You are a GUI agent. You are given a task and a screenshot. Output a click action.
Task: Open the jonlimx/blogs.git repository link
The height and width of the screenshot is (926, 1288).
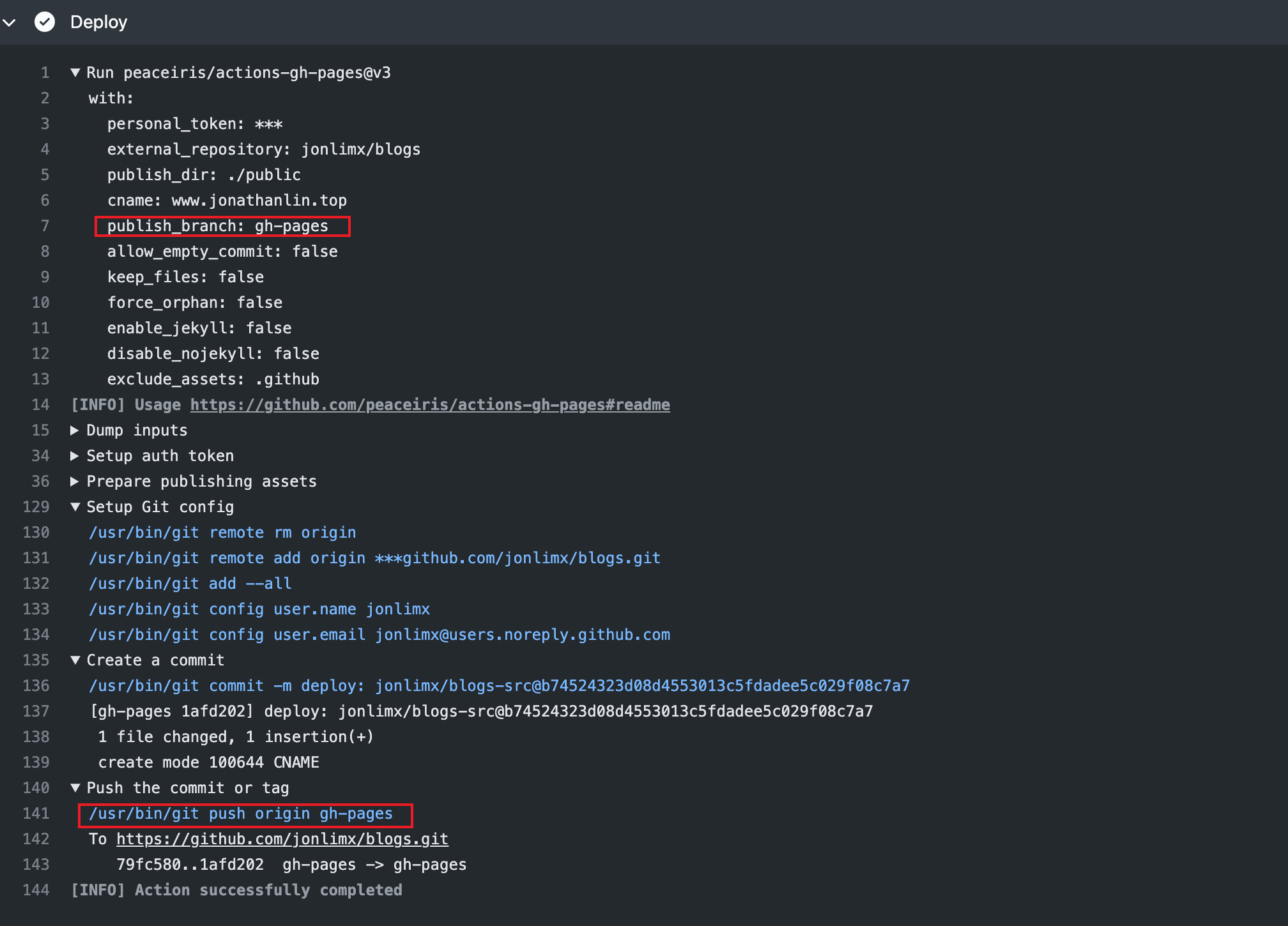(282, 839)
